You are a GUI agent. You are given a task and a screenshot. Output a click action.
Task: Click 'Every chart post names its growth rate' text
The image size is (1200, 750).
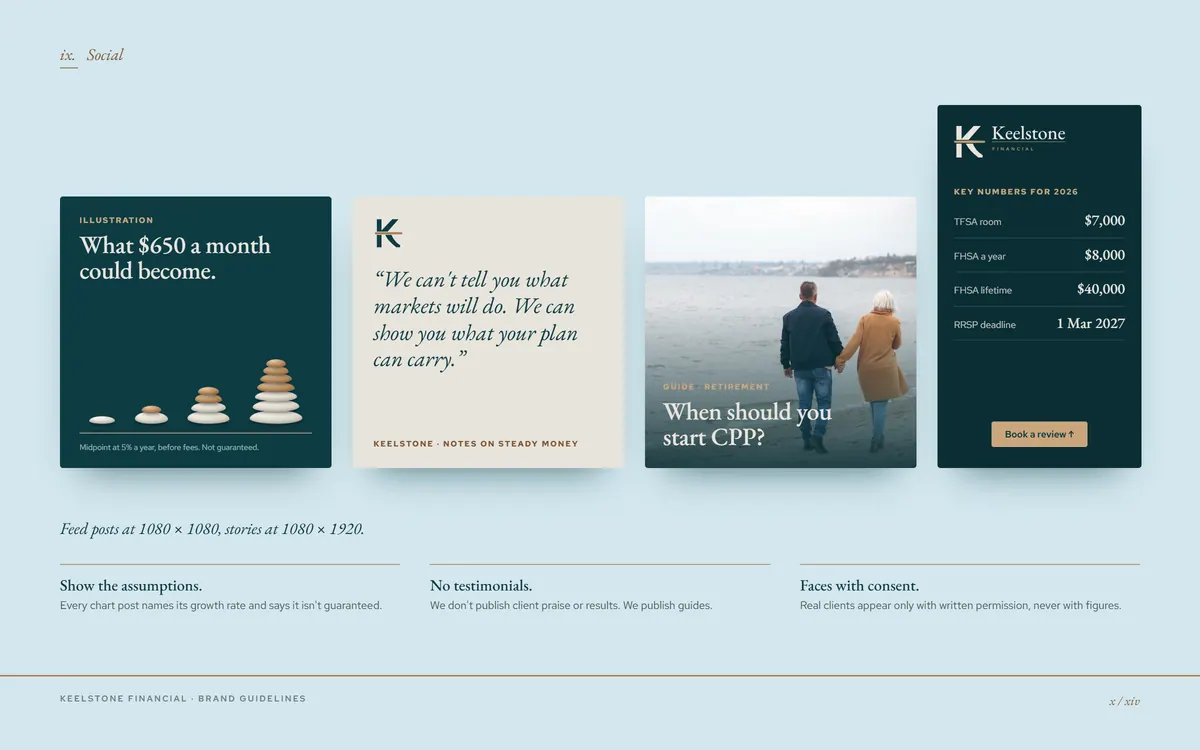pyautogui.click(x=221, y=605)
